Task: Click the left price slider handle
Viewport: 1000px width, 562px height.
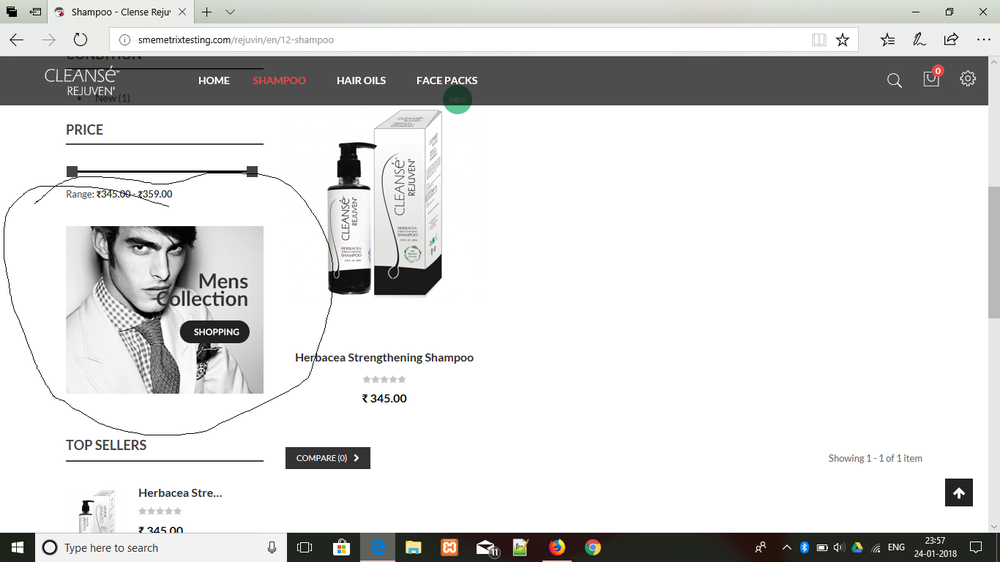Action: pyautogui.click(x=72, y=172)
